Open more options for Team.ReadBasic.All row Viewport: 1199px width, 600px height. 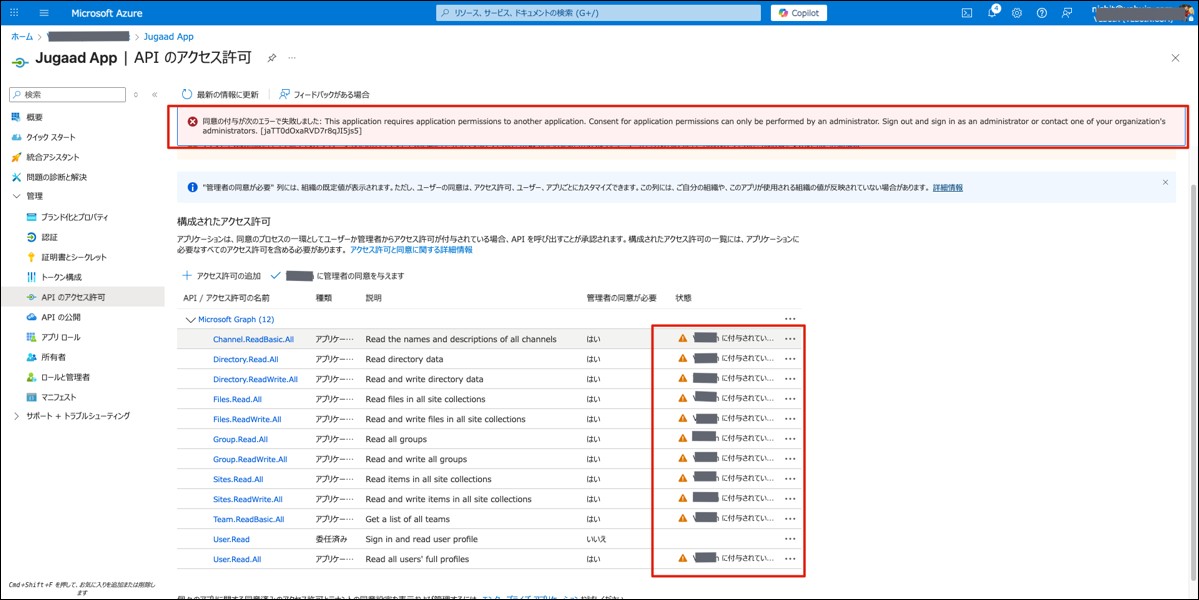(x=790, y=519)
